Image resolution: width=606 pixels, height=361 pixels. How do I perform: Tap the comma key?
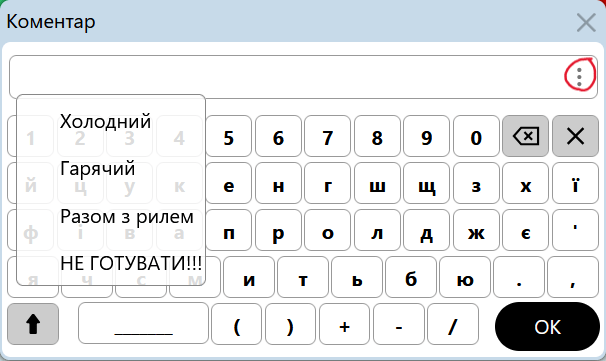tap(573, 277)
